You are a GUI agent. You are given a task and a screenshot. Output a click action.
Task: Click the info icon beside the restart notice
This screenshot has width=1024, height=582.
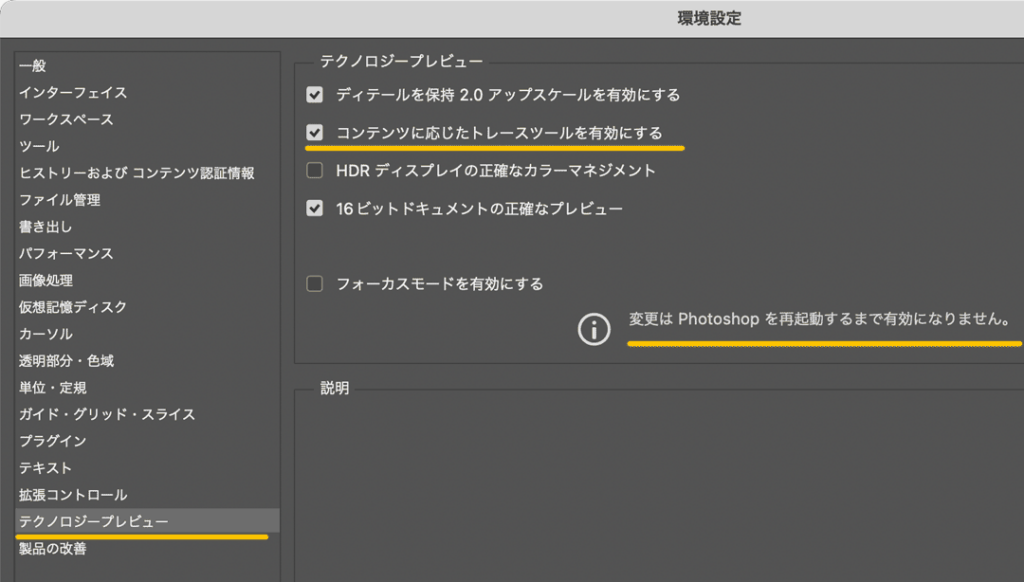[x=594, y=328]
